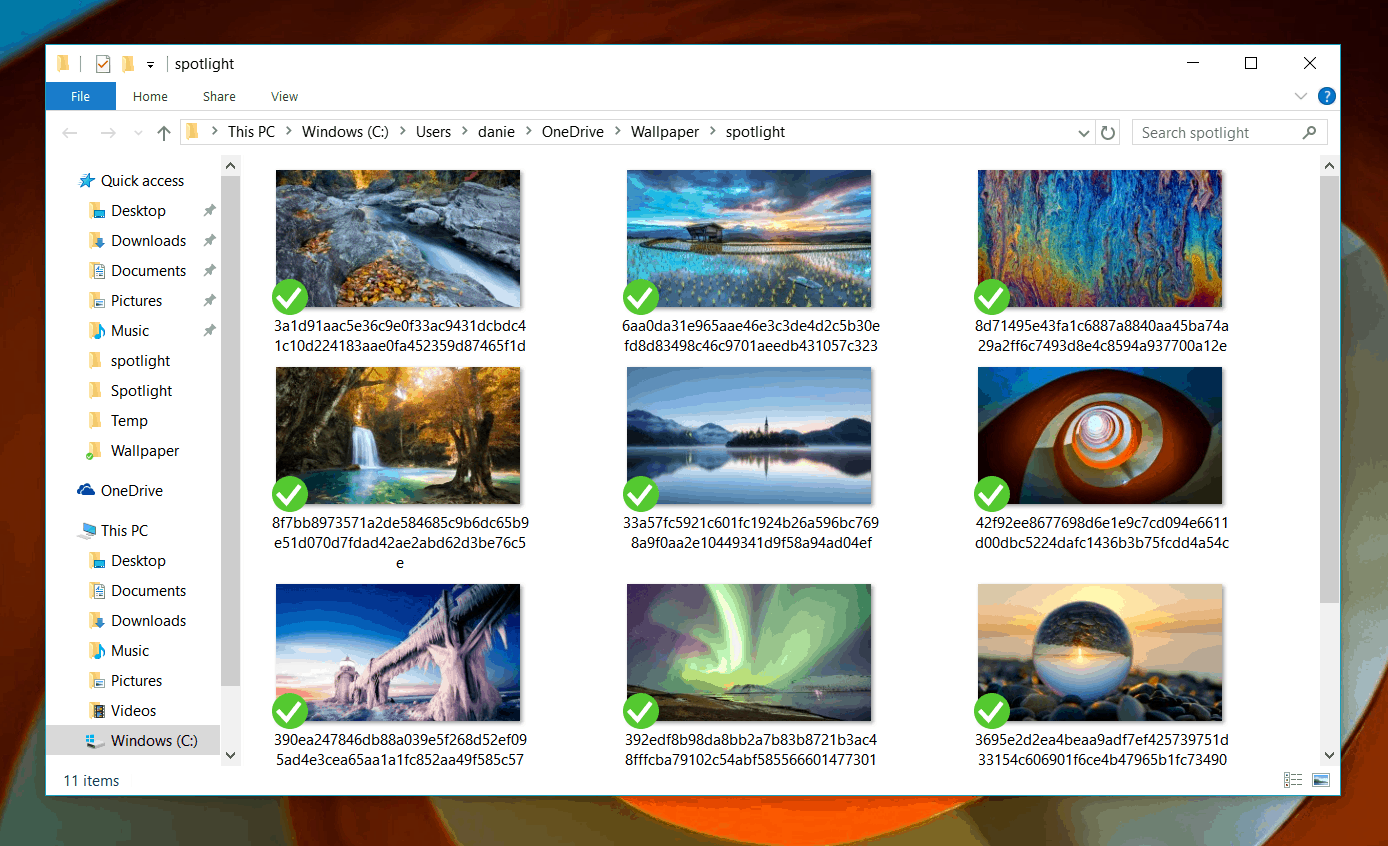Expand the ribbon using the chevron
The image size is (1388, 846).
[1301, 96]
